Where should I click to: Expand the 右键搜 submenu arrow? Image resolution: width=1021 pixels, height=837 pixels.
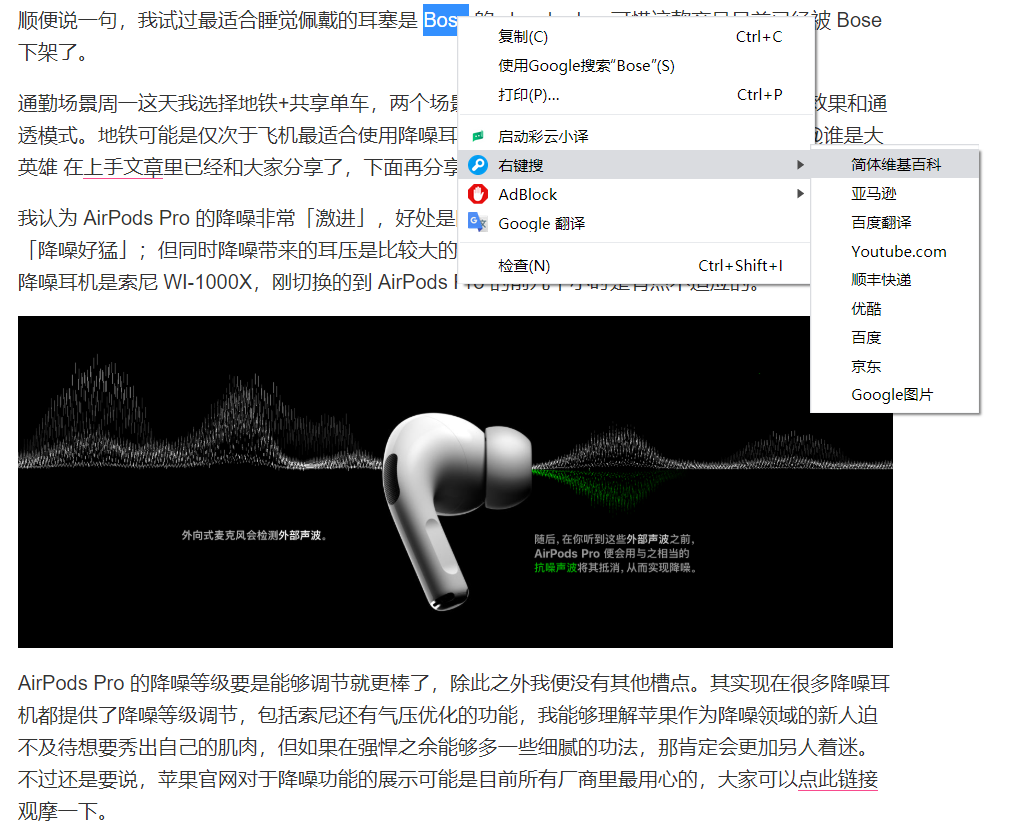[x=800, y=165]
